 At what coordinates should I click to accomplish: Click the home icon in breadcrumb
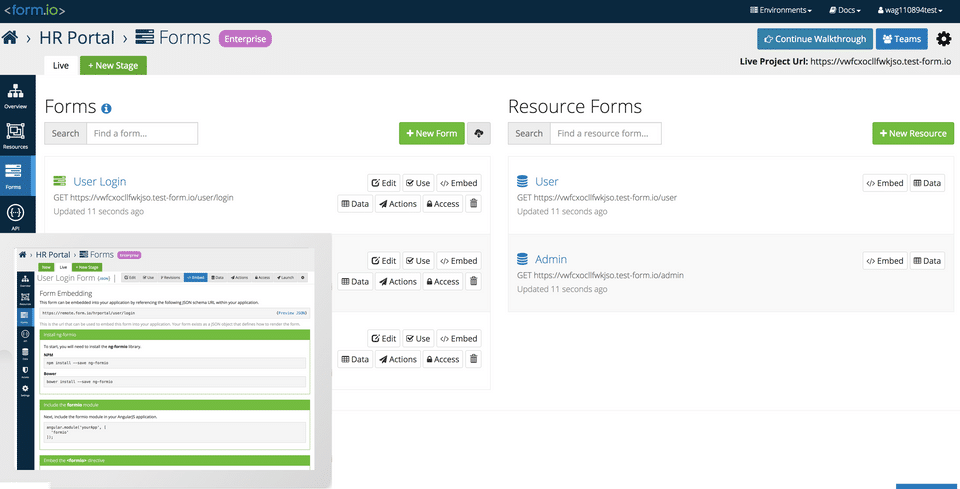click(x=11, y=38)
